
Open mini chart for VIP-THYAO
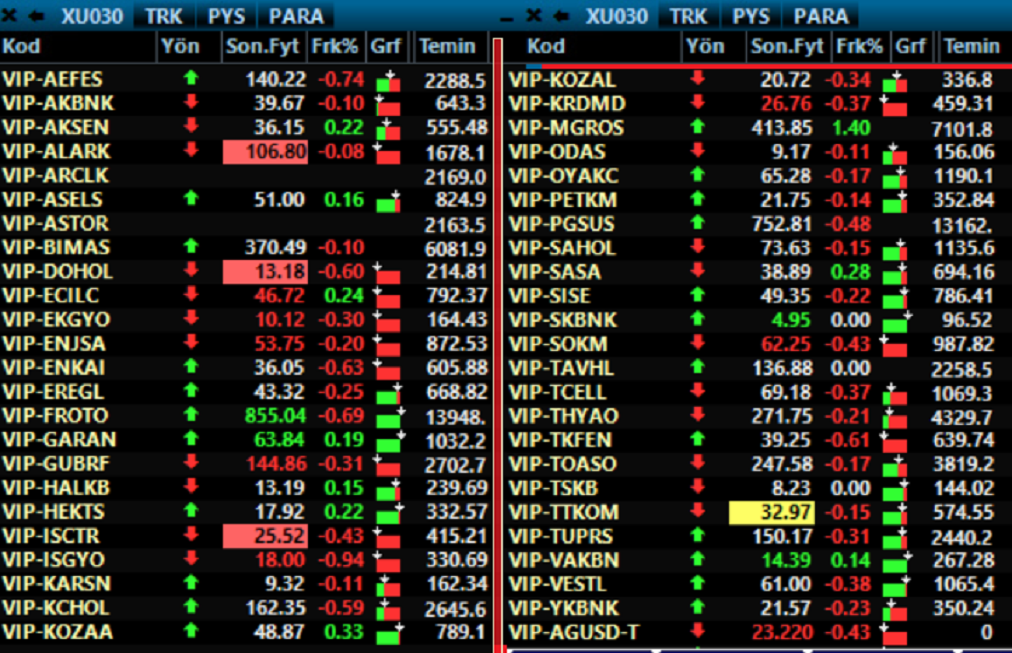click(895, 419)
